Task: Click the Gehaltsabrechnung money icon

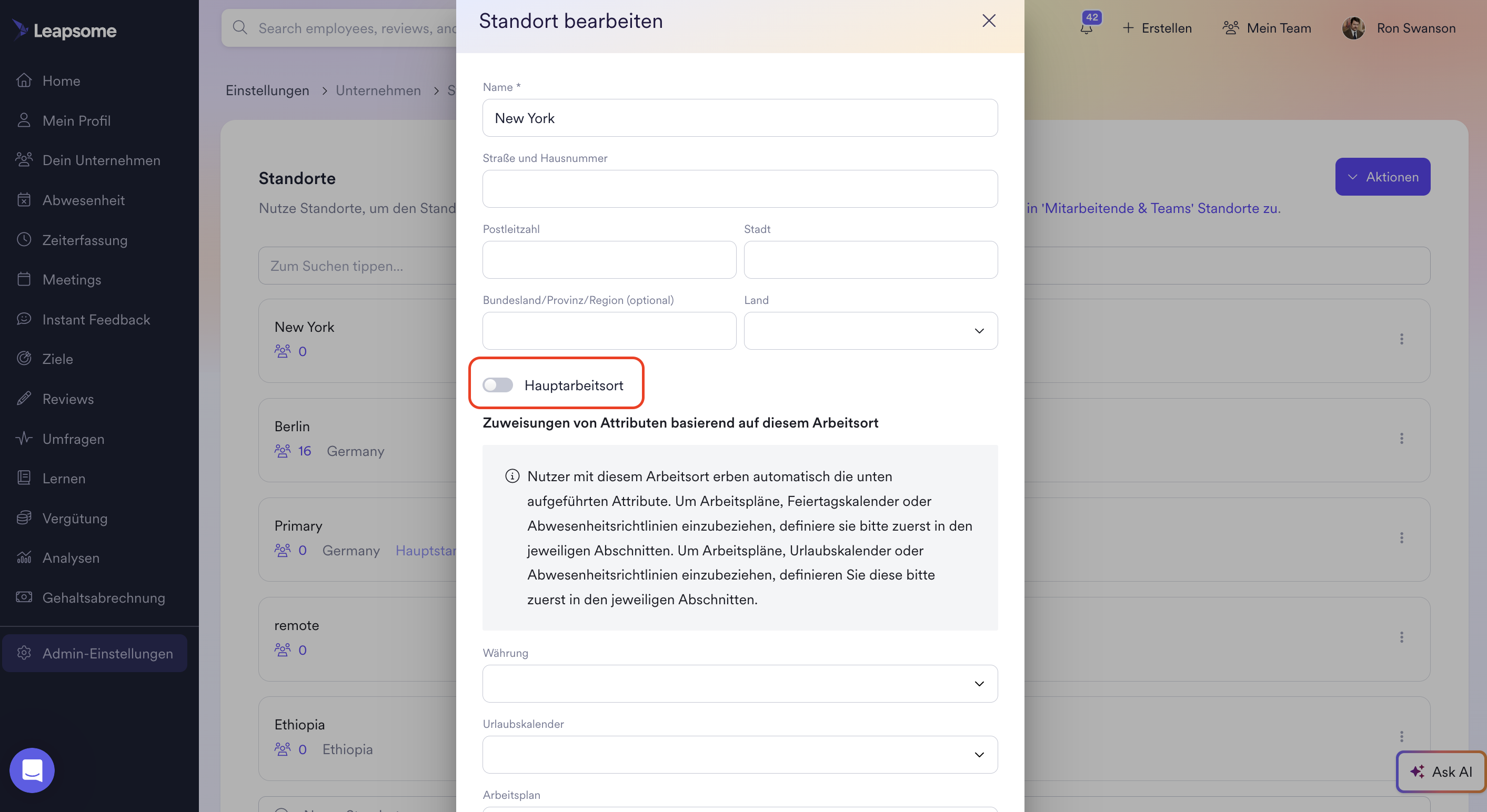Action: tap(24, 597)
